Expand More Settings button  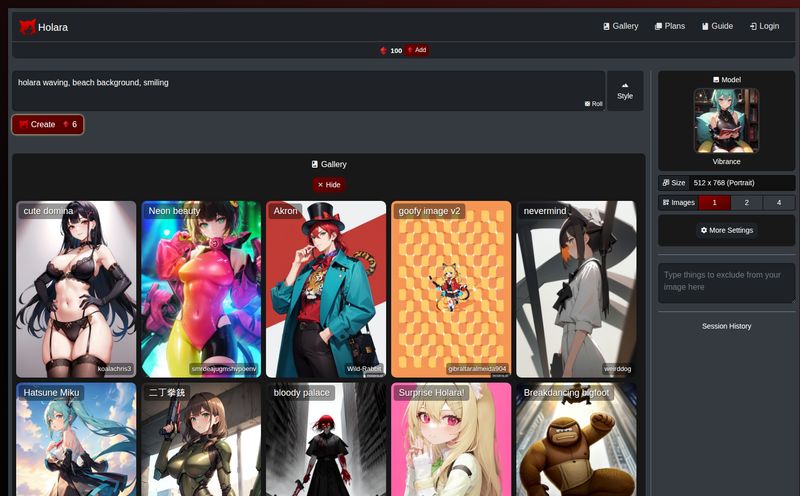pos(727,230)
